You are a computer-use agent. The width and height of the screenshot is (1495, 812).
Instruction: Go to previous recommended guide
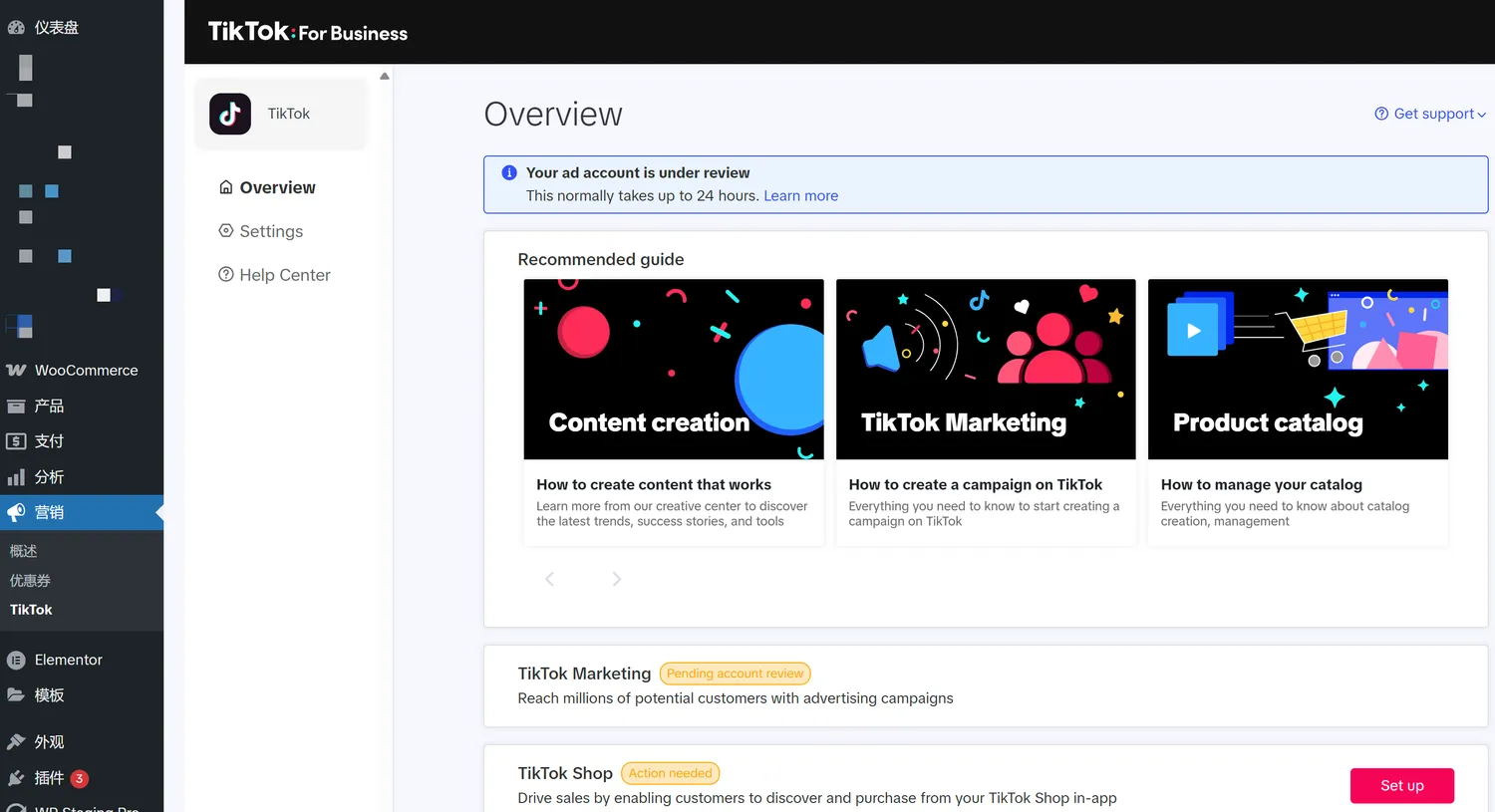[x=549, y=579]
